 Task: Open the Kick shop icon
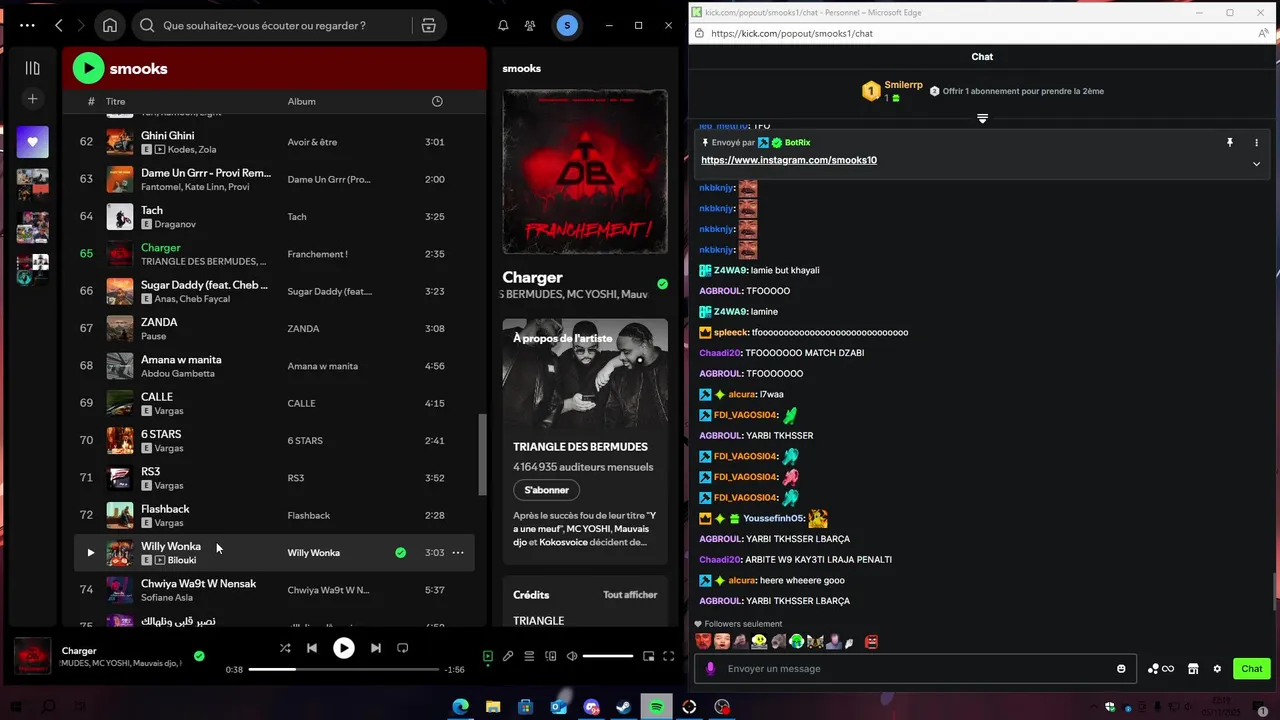1193,668
